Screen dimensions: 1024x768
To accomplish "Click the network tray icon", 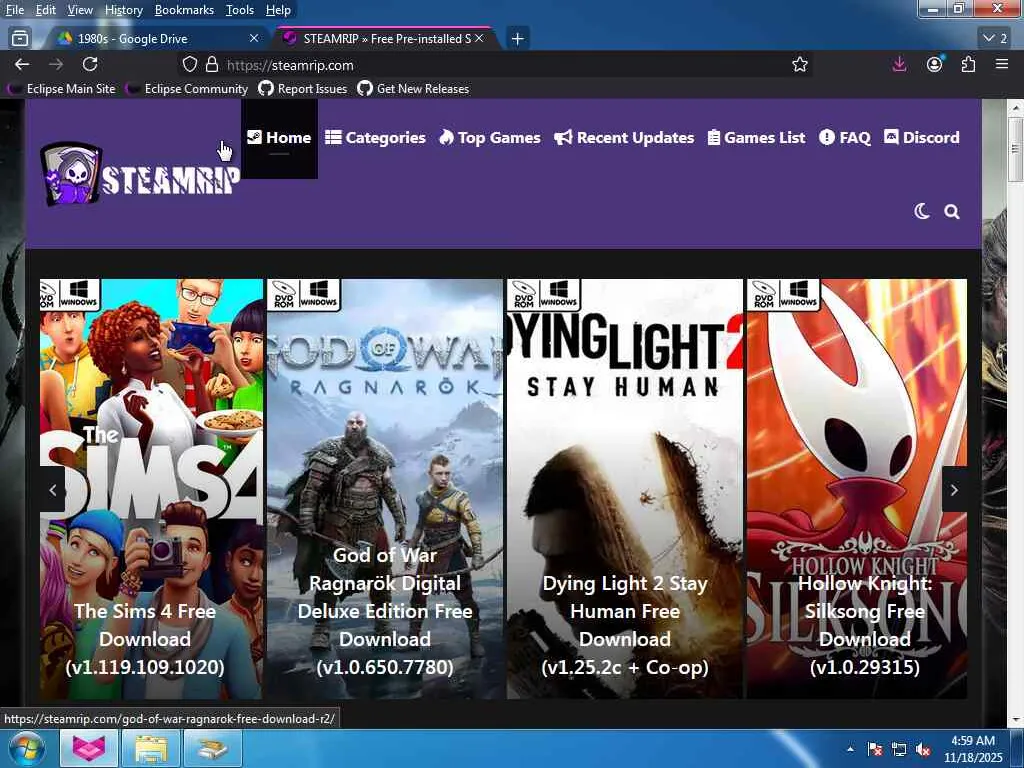I will [x=899, y=749].
